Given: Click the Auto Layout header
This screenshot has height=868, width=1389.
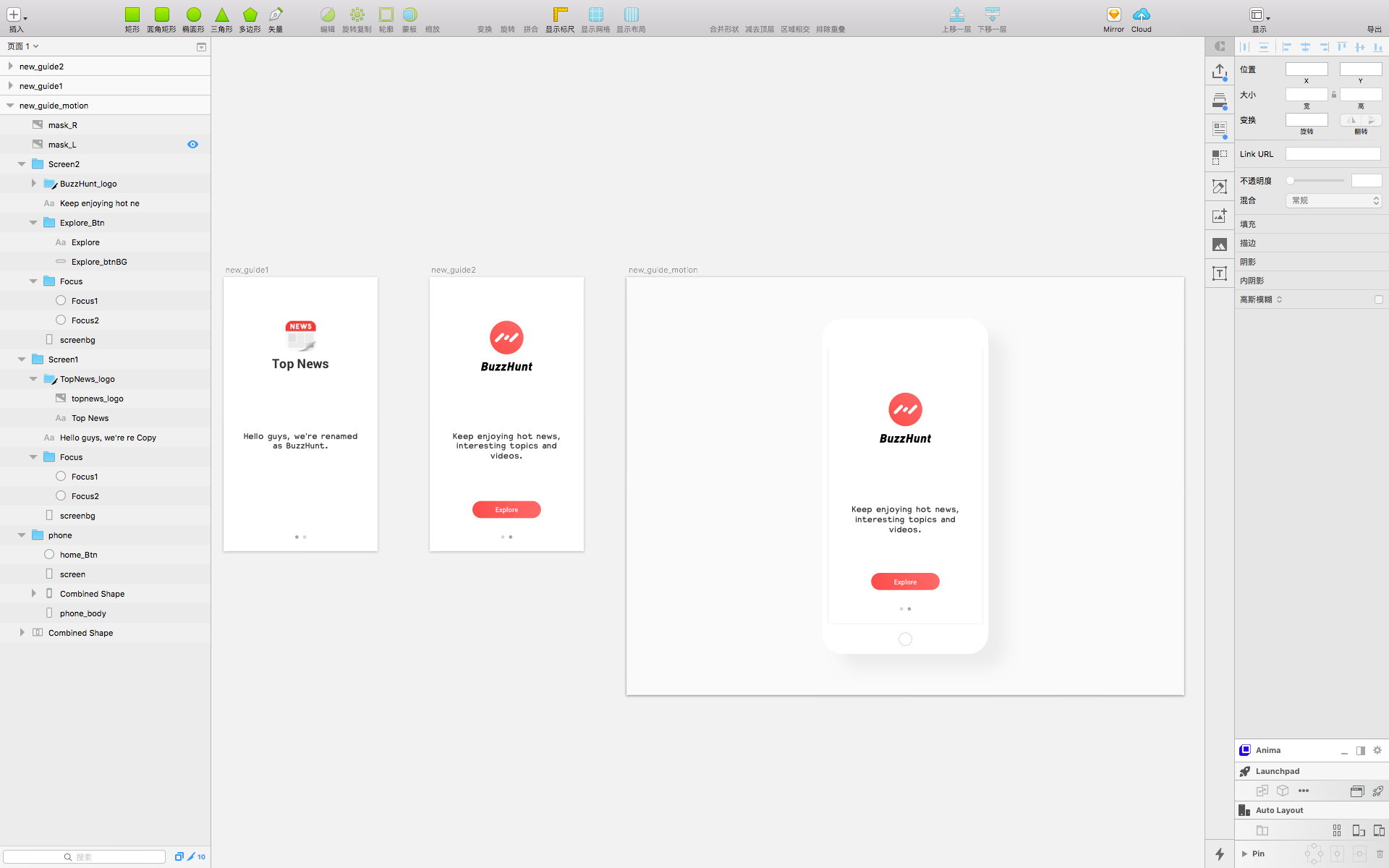Looking at the screenshot, I should click(x=1311, y=810).
